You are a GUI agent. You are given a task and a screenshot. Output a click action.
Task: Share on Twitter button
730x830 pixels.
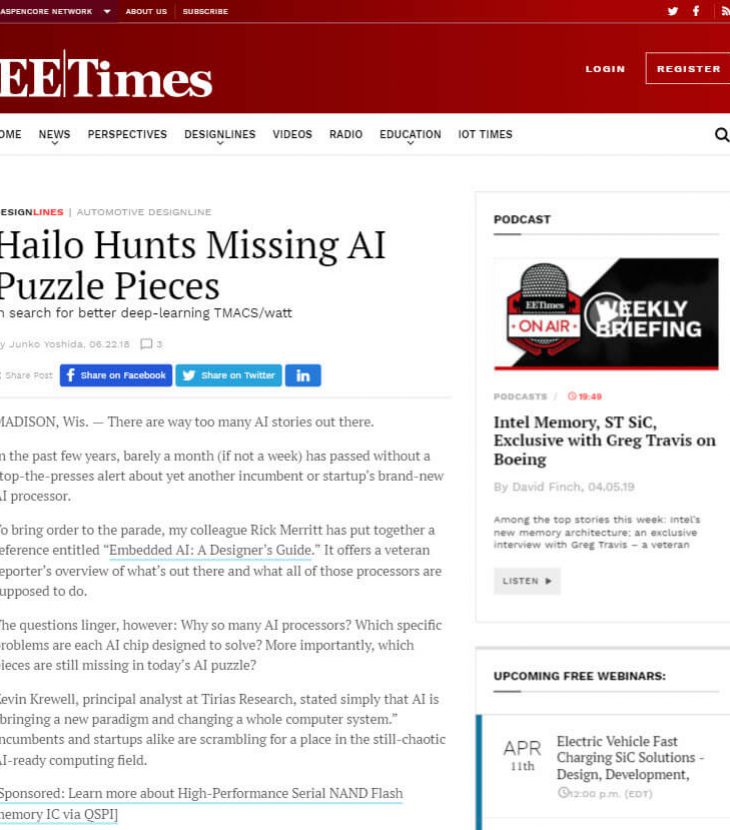229,375
